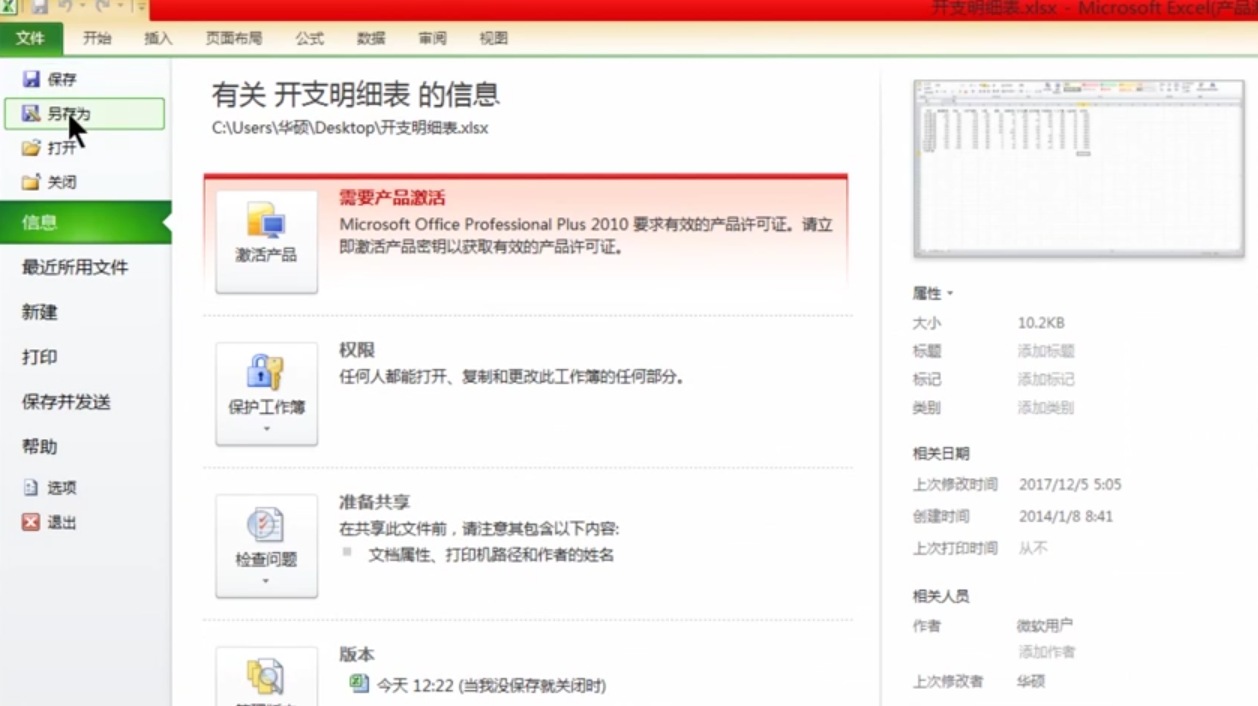Open the Check for Issues (检查问题) dropdown
Image resolution: width=1258 pixels, height=706 pixels.
click(266, 546)
